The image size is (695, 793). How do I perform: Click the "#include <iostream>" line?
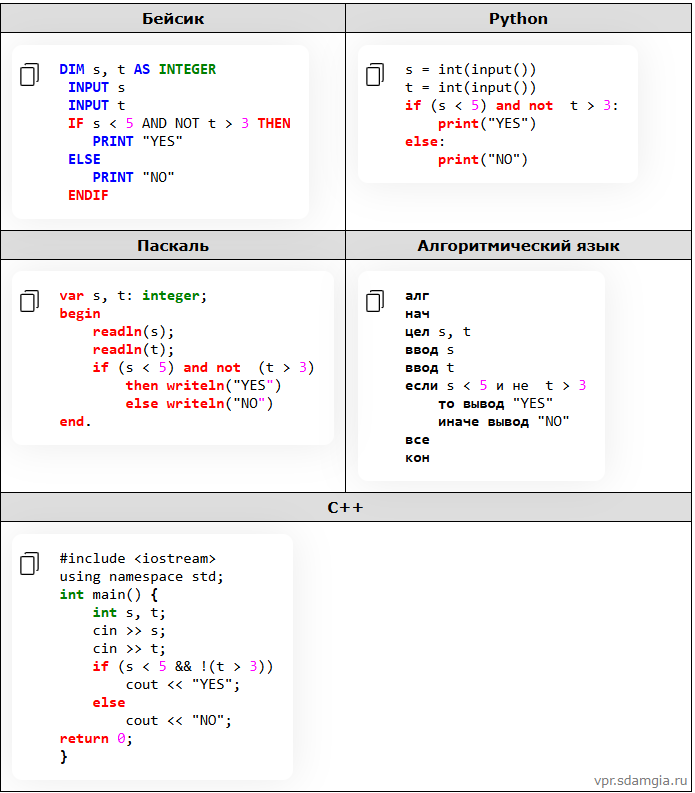coord(137,558)
